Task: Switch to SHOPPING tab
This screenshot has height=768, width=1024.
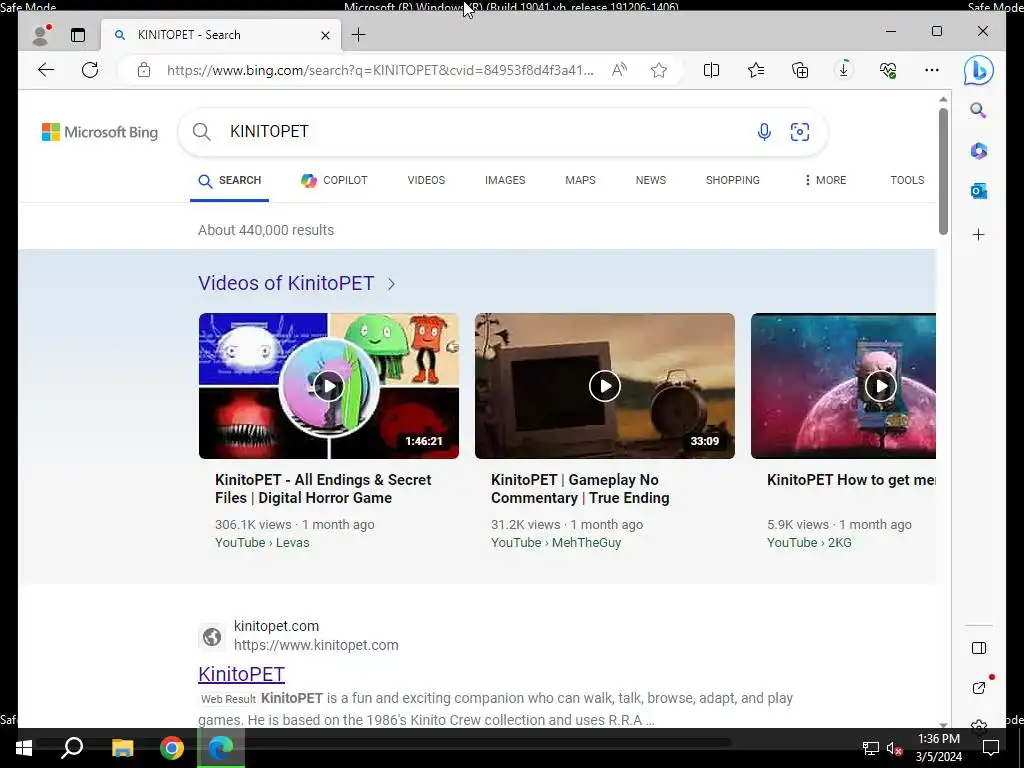Action: coord(733,180)
